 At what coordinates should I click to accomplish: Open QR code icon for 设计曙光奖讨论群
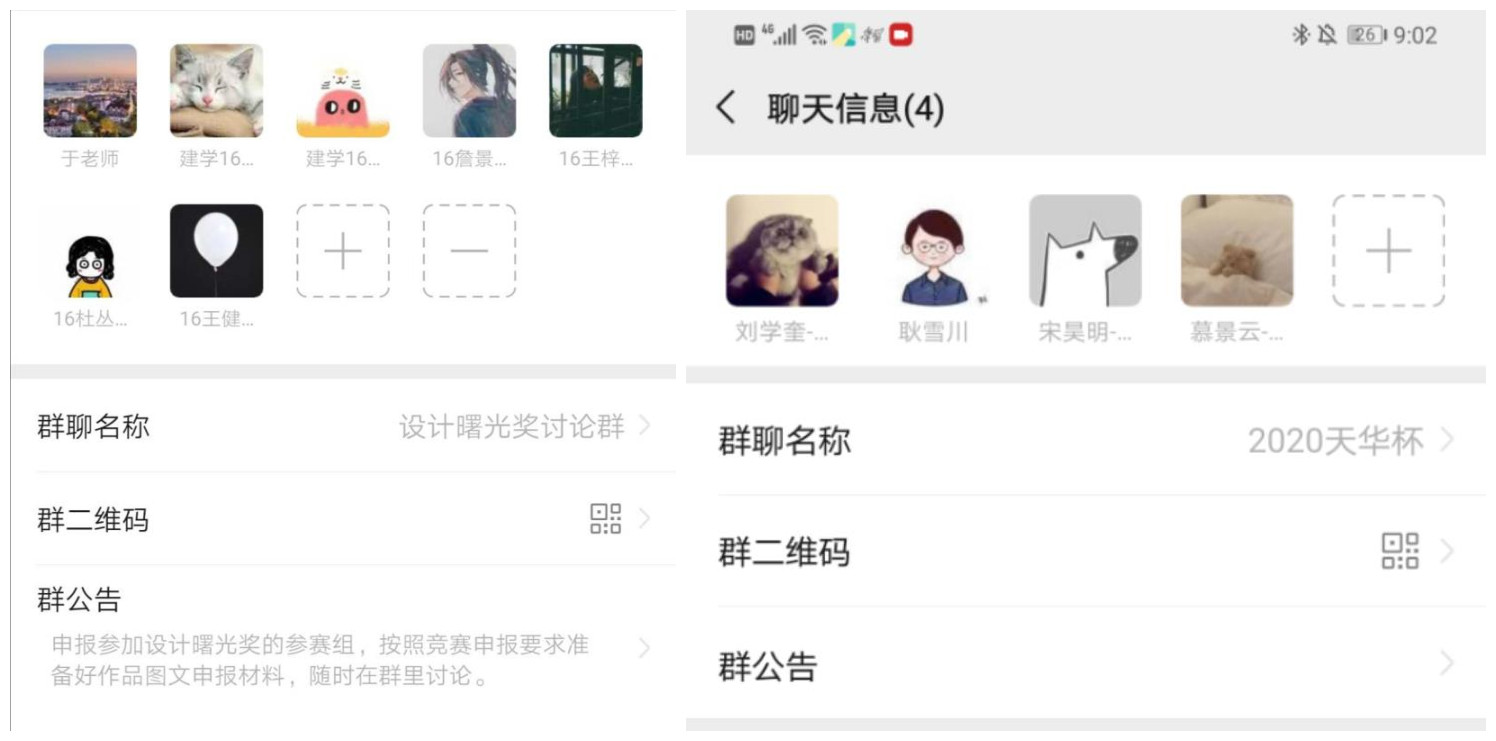(605, 518)
